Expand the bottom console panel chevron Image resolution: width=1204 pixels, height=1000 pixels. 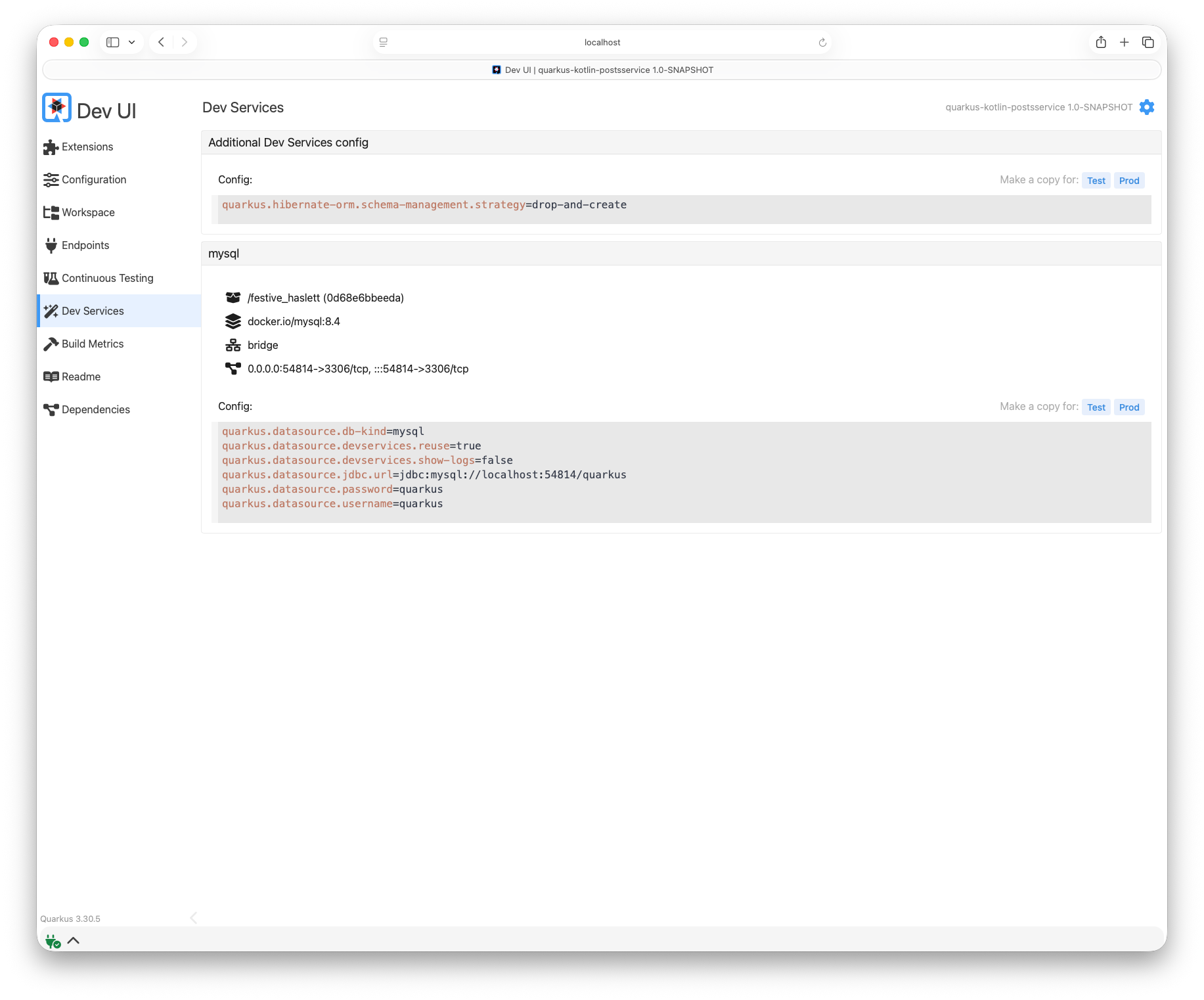coord(74,940)
